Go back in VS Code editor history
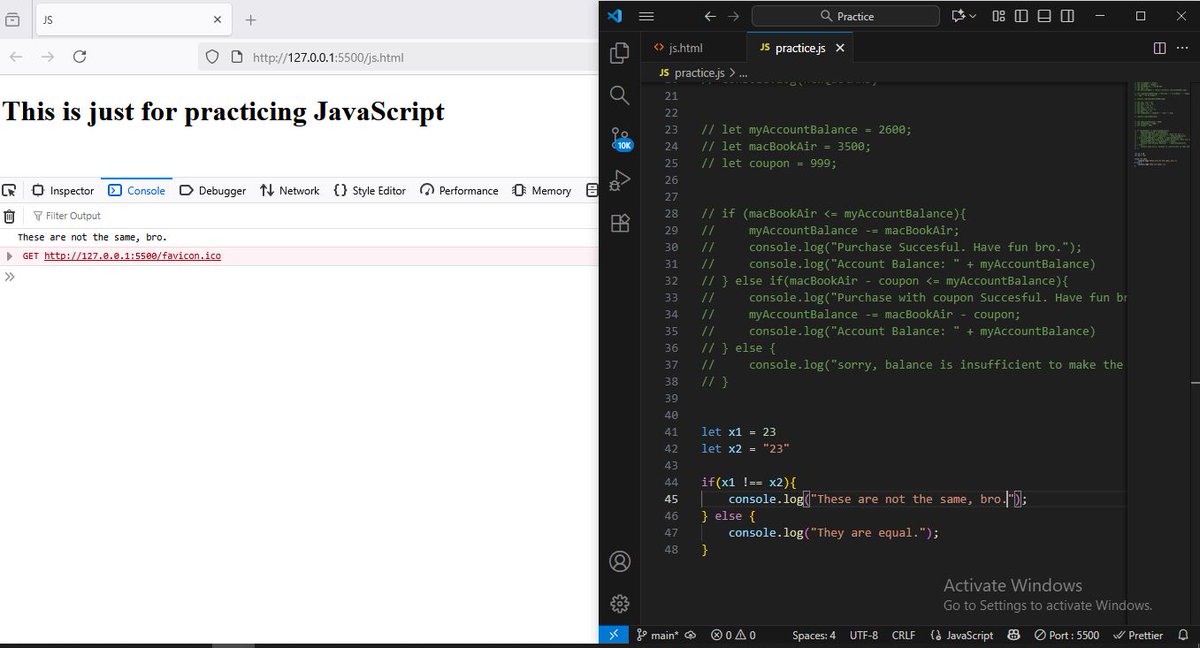 710,16
